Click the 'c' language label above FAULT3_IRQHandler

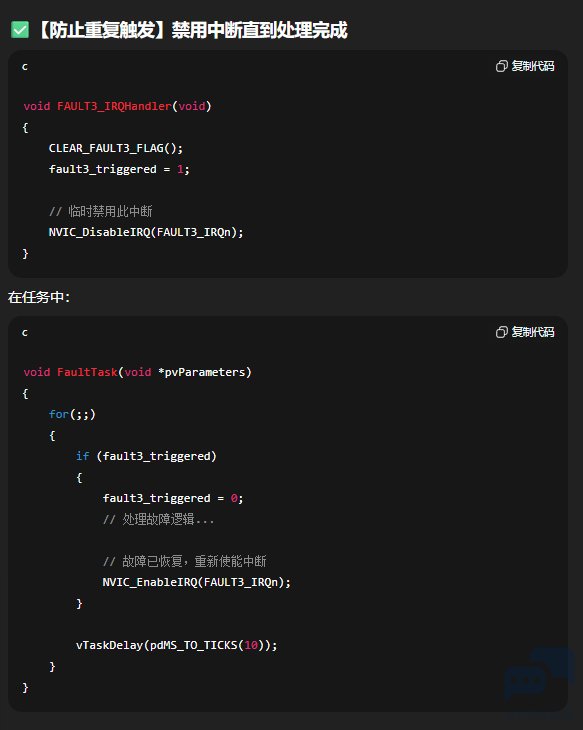(x=25, y=67)
